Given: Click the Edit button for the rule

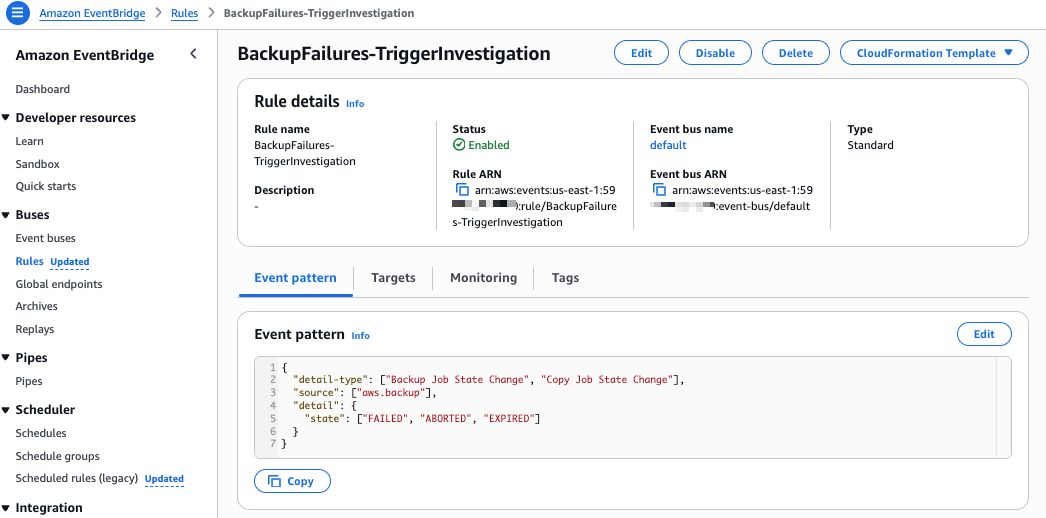Looking at the screenshot, I should [x=641, y=53].
